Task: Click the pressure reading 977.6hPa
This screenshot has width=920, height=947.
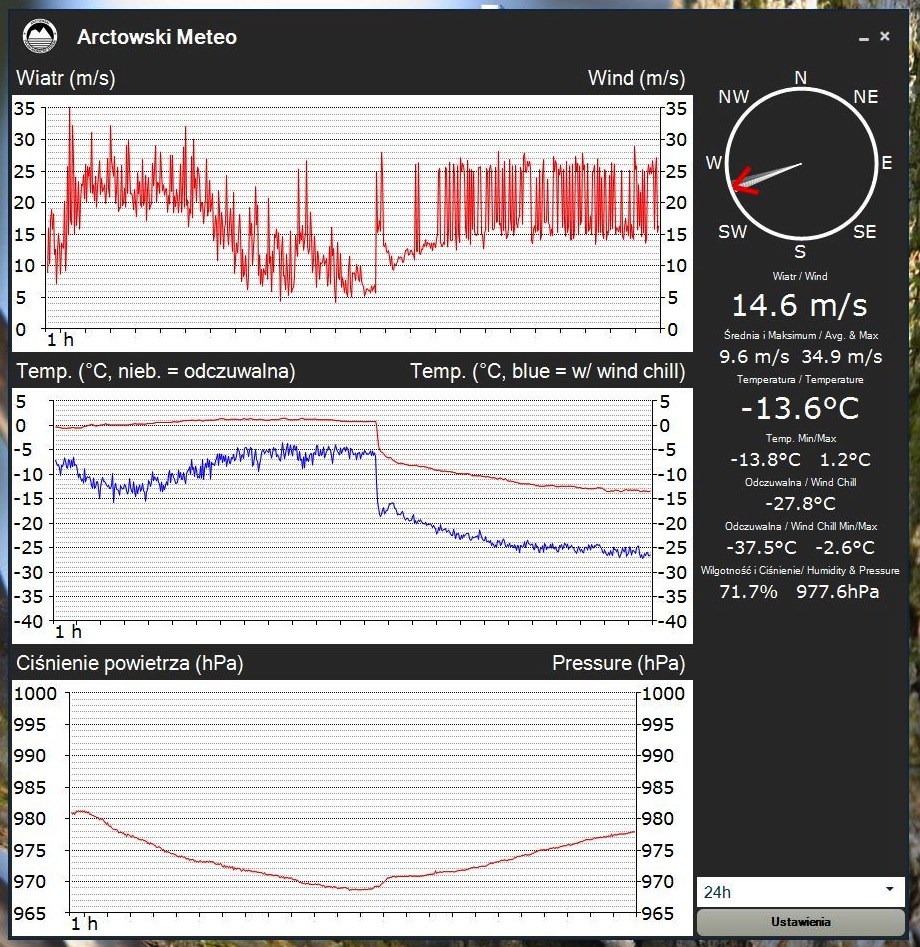Action: point(838,591)
